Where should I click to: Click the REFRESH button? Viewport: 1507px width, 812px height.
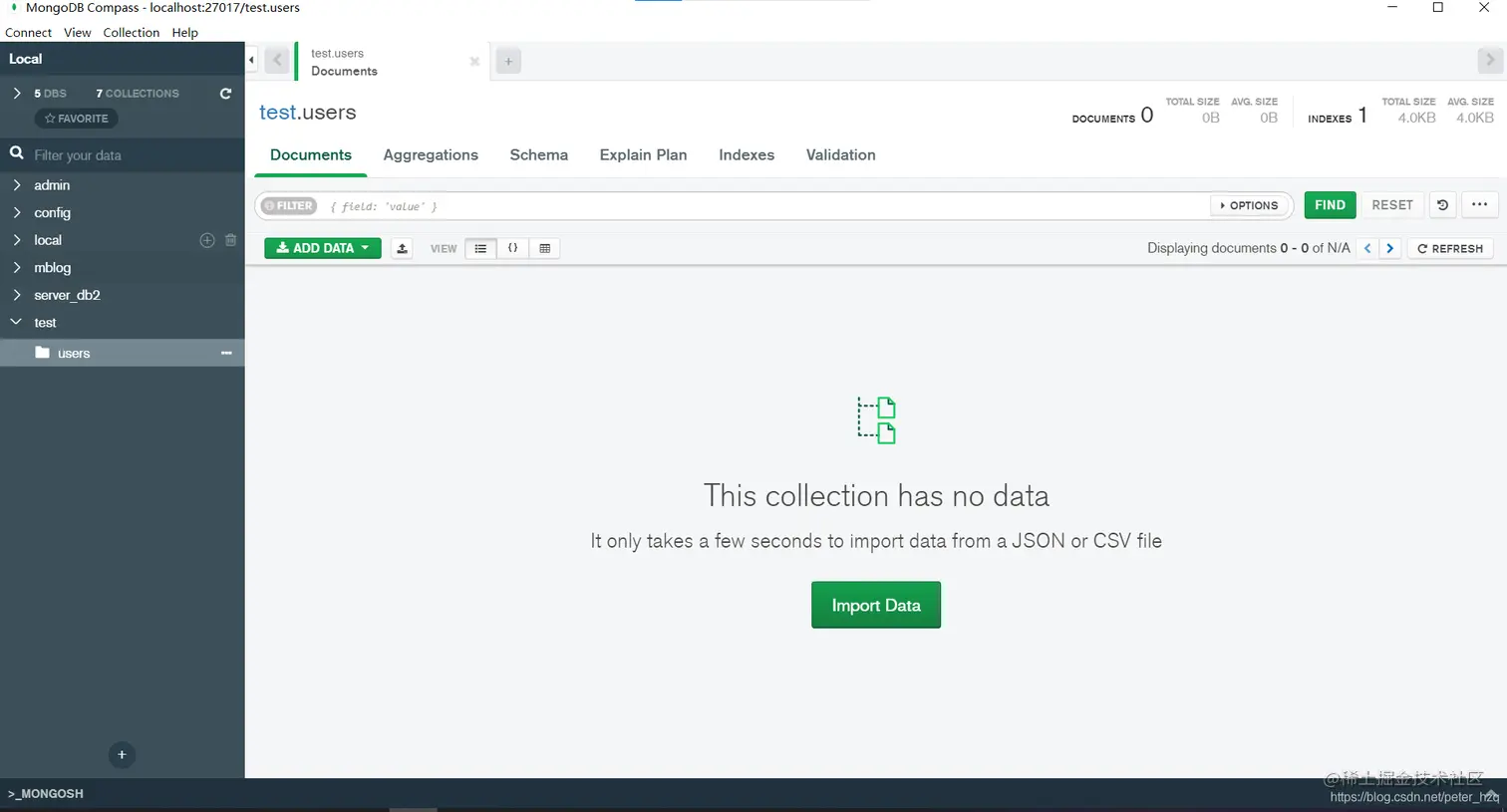[1450, 248]
